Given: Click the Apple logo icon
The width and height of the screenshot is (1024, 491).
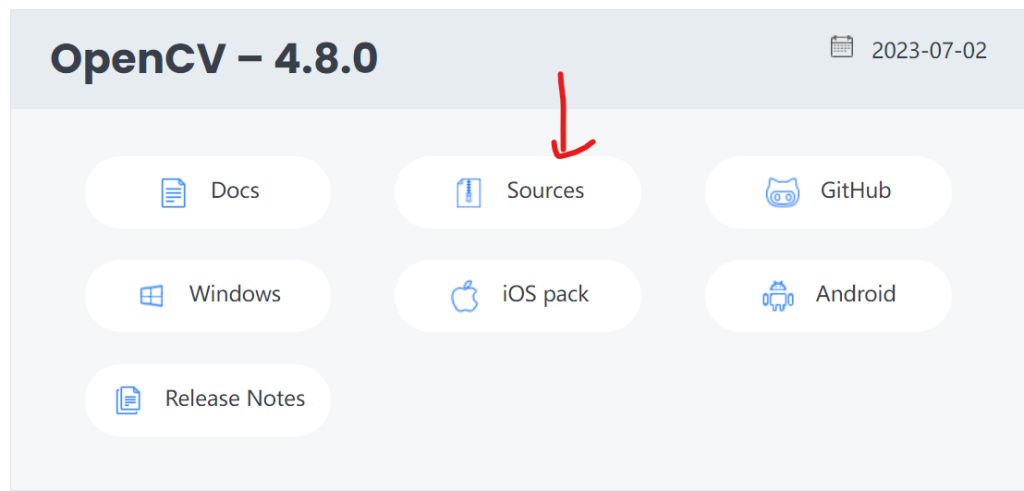Looking at the screenshot, I should click(464, 296).
